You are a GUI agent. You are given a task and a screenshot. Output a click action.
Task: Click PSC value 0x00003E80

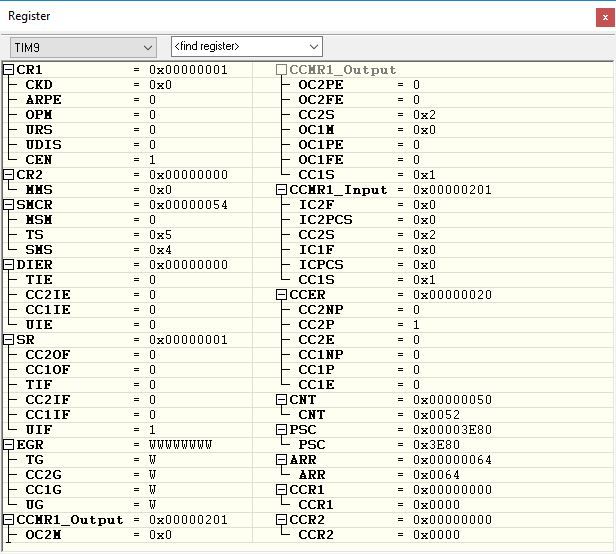[x=452, y=429]
